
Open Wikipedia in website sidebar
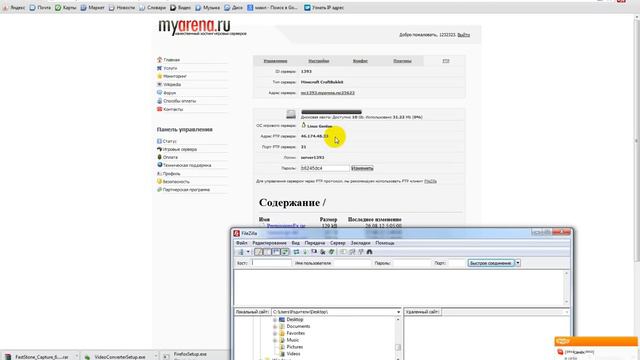(x=172, y=84)
